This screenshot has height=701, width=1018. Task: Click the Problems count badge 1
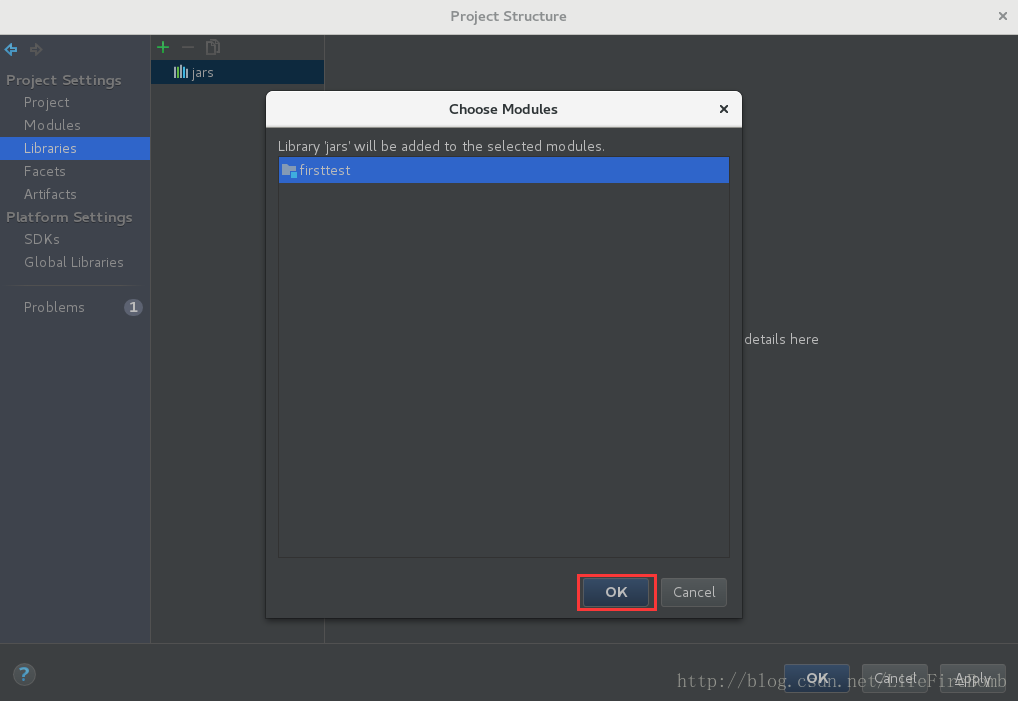coord(133,307)
